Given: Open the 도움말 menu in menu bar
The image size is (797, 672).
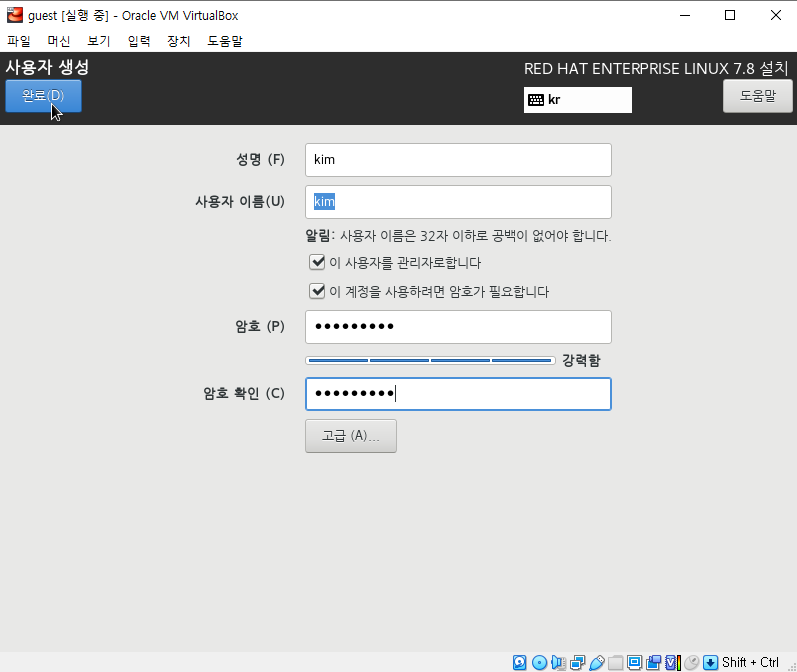Looking at the screenshot, I should (225, 41).
